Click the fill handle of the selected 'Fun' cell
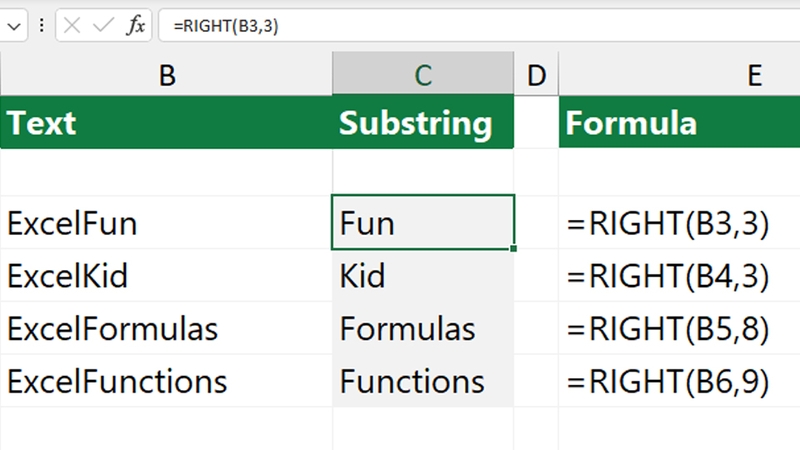Screen dimensions: 800x450 coord(513,248)
